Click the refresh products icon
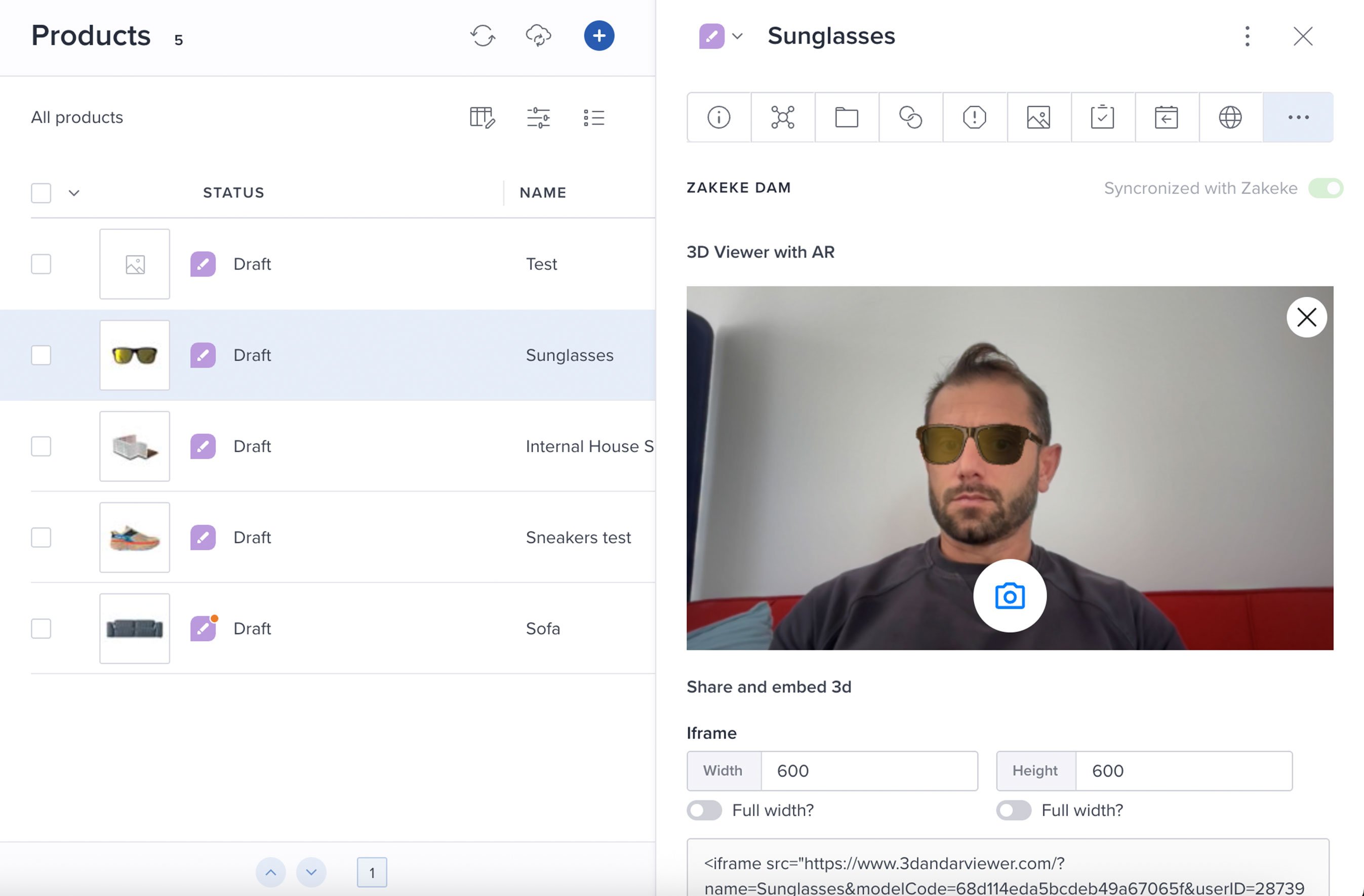 (483, 35)
